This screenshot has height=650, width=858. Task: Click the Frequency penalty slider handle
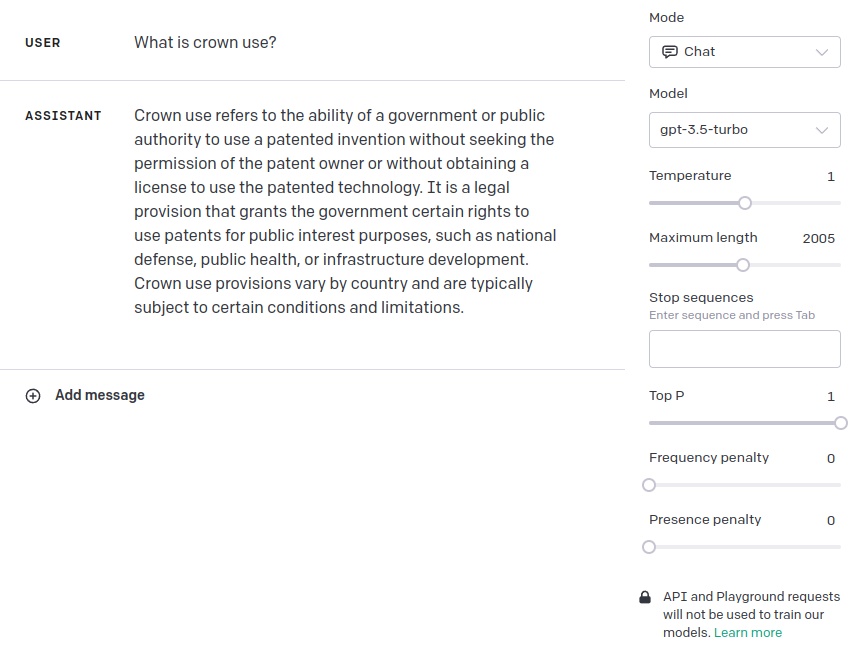(x=649, y=485)
